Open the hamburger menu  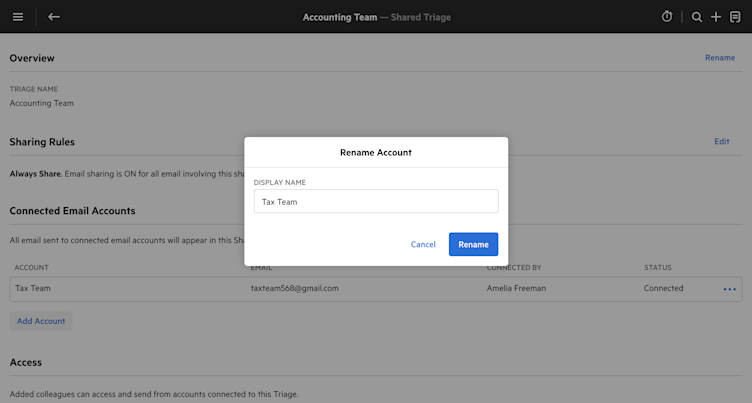18,17
